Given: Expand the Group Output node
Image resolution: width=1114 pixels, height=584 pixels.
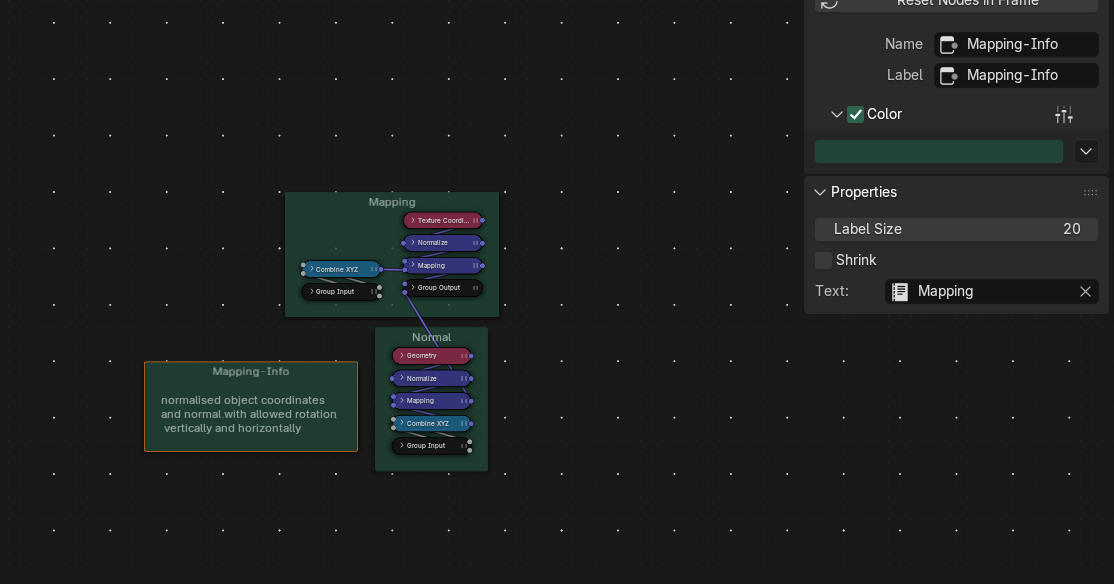Looking at the screenshot, I should tap(413, 288).
